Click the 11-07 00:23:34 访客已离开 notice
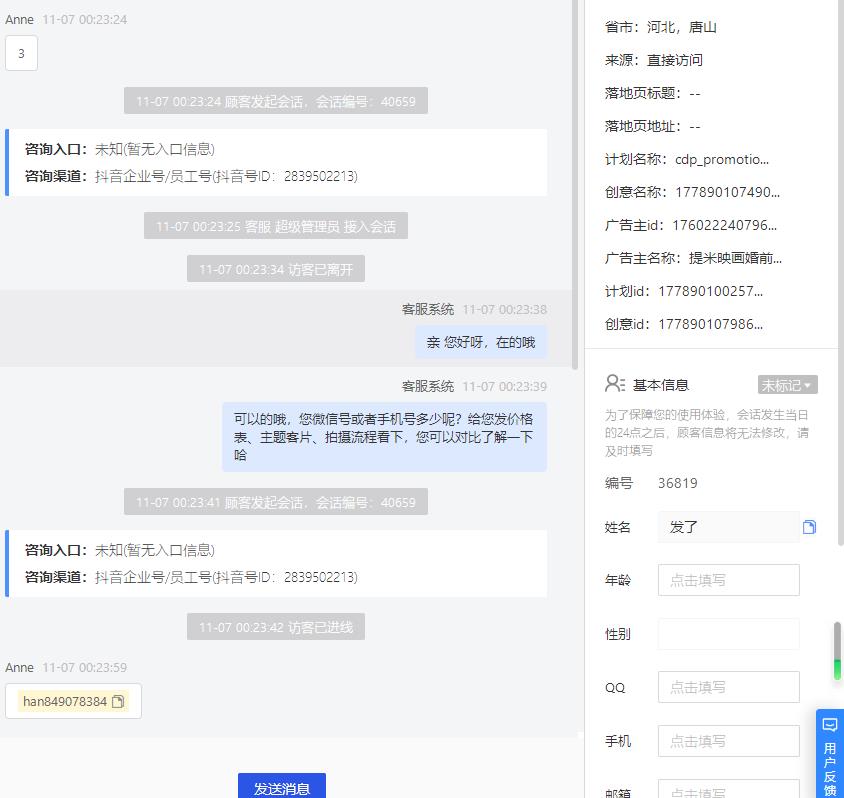Viewport: 844px width, 798px height. (276, 269)
